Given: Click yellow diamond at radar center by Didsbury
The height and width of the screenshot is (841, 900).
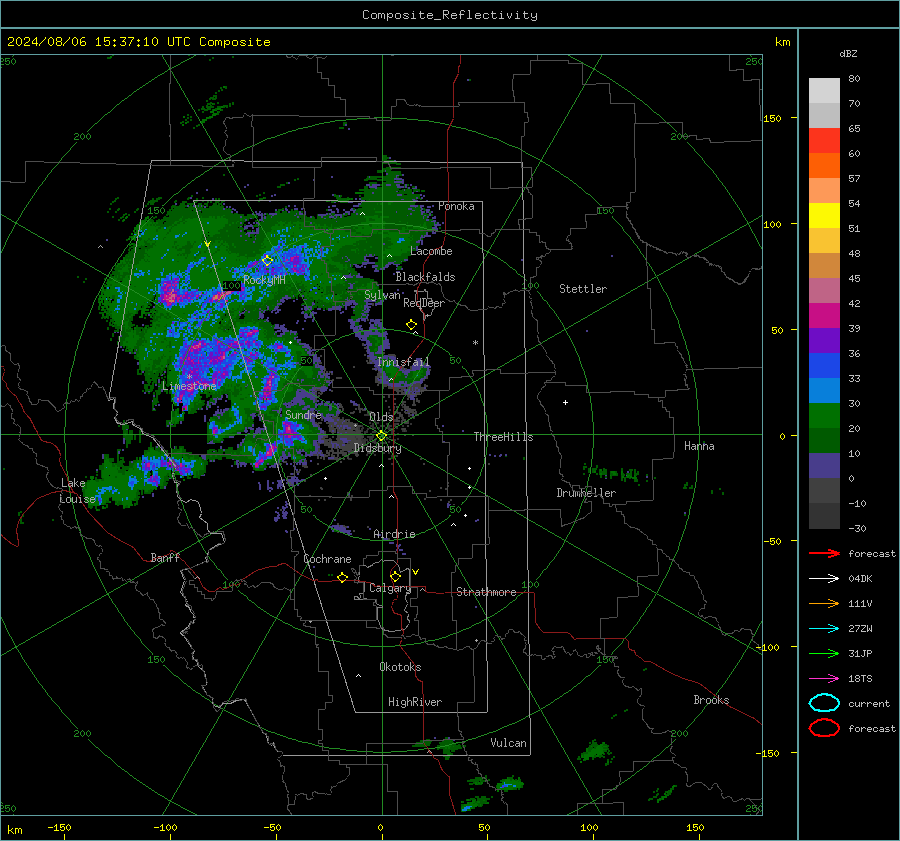Looking at the screenshot, I should point(381,436).
